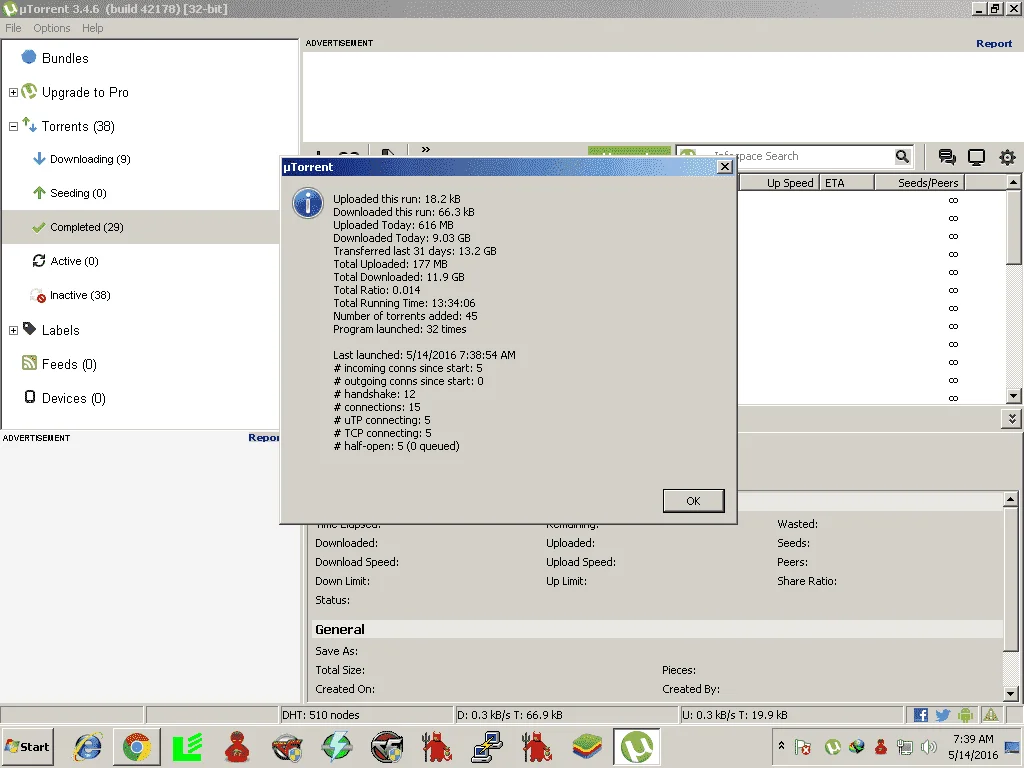Select the Completed (29) category
This screenshot has height=768, width=1024.
click(87, 227)
